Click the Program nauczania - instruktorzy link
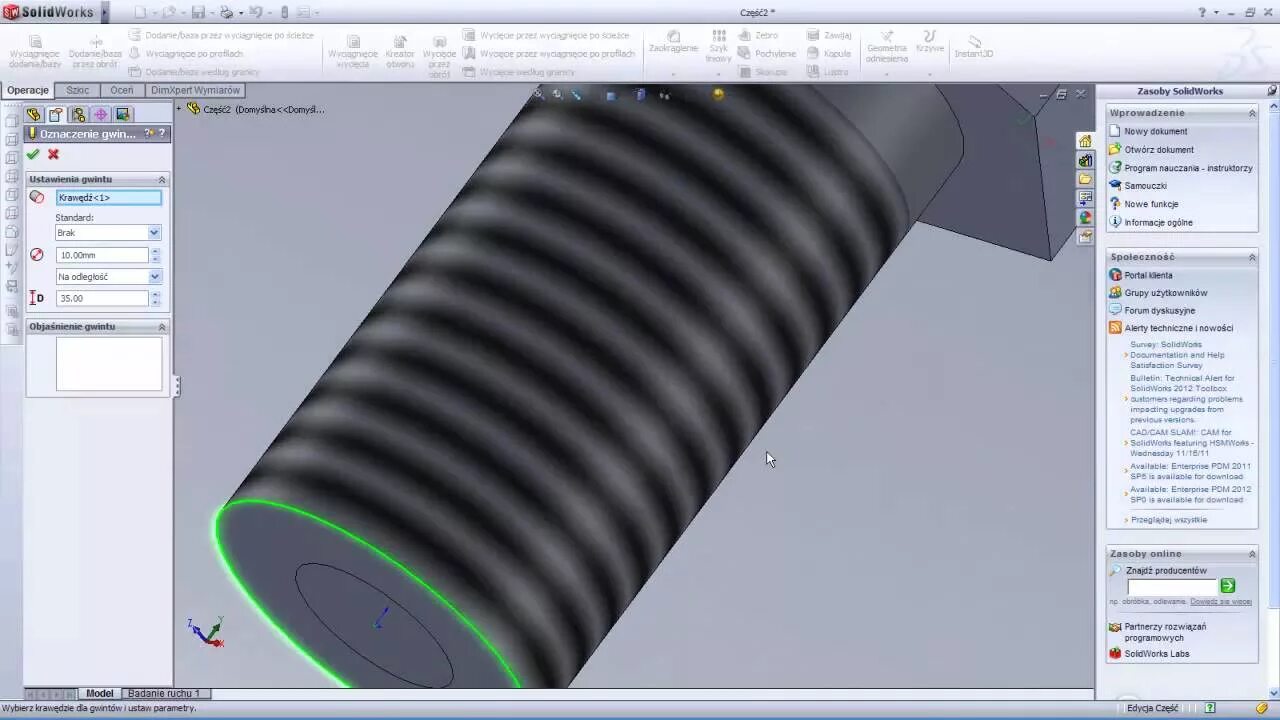 (1188, 168)
